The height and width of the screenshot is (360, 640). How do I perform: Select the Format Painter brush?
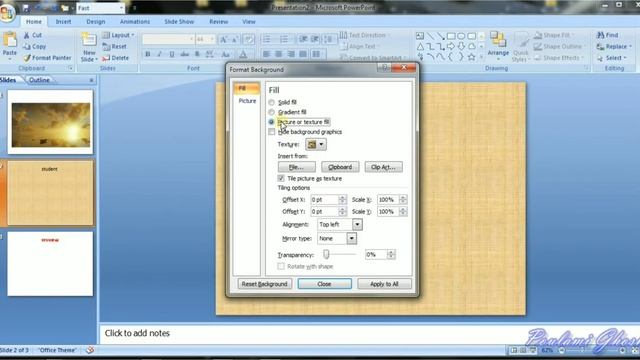coord(27,58)
